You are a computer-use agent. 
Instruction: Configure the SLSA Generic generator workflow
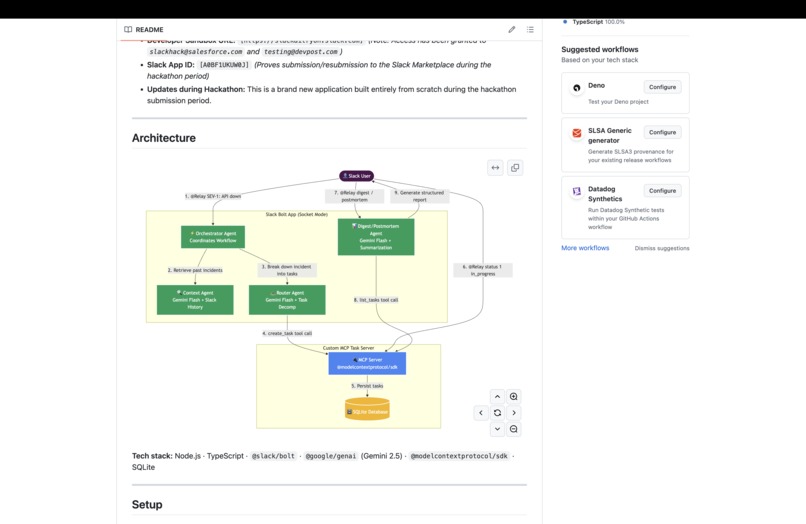click(662, 132)
